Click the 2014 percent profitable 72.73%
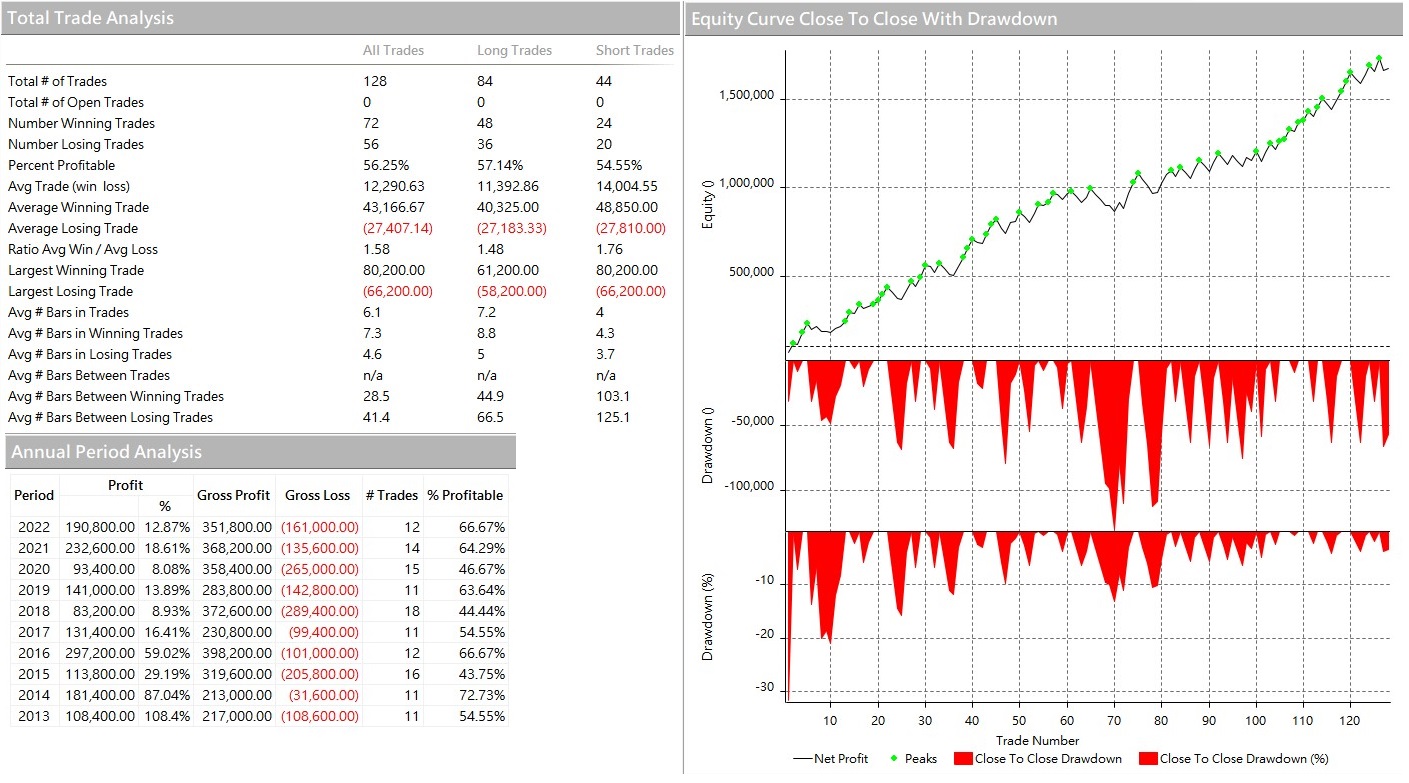The image size is (1409, 783). 483,696
